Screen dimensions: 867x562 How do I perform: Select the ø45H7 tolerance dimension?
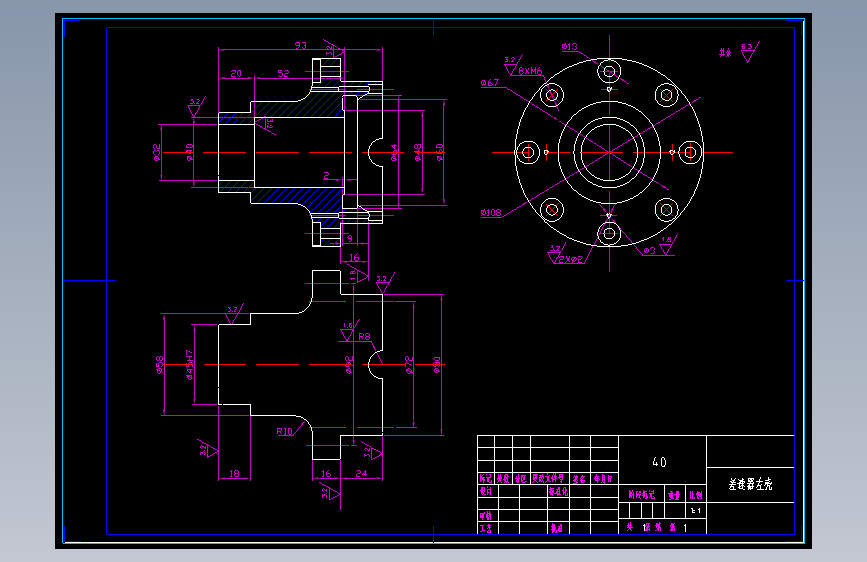click(x=190, y=365)
